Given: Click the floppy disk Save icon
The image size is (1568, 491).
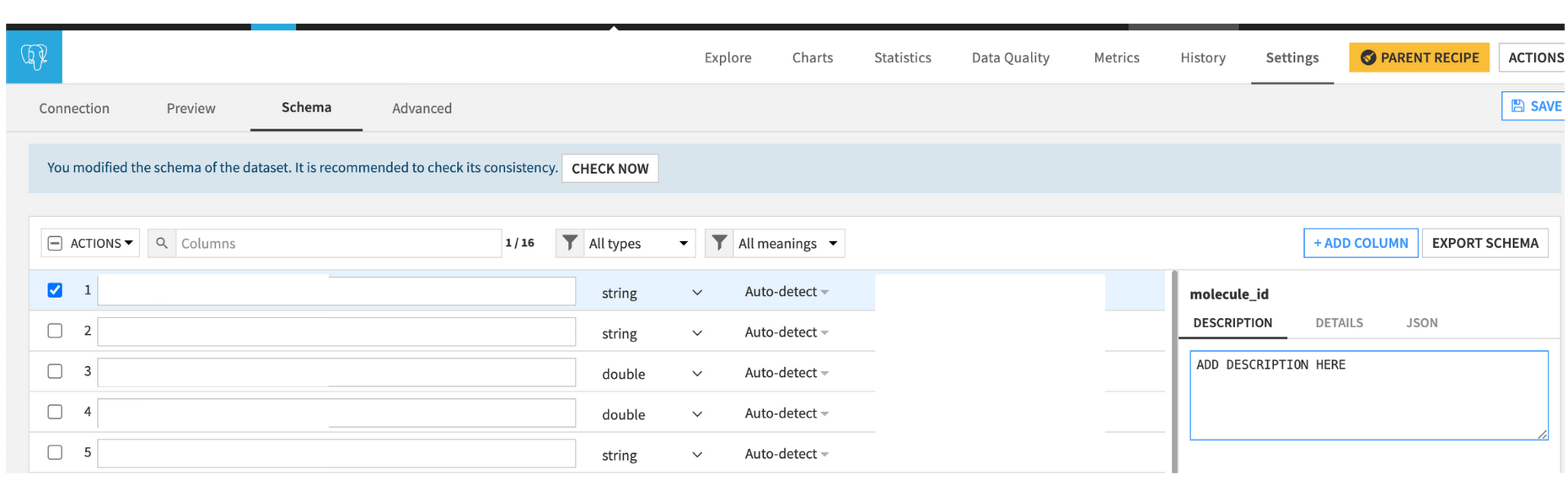Looking at the screenshot, I should tap(1517, 106).
